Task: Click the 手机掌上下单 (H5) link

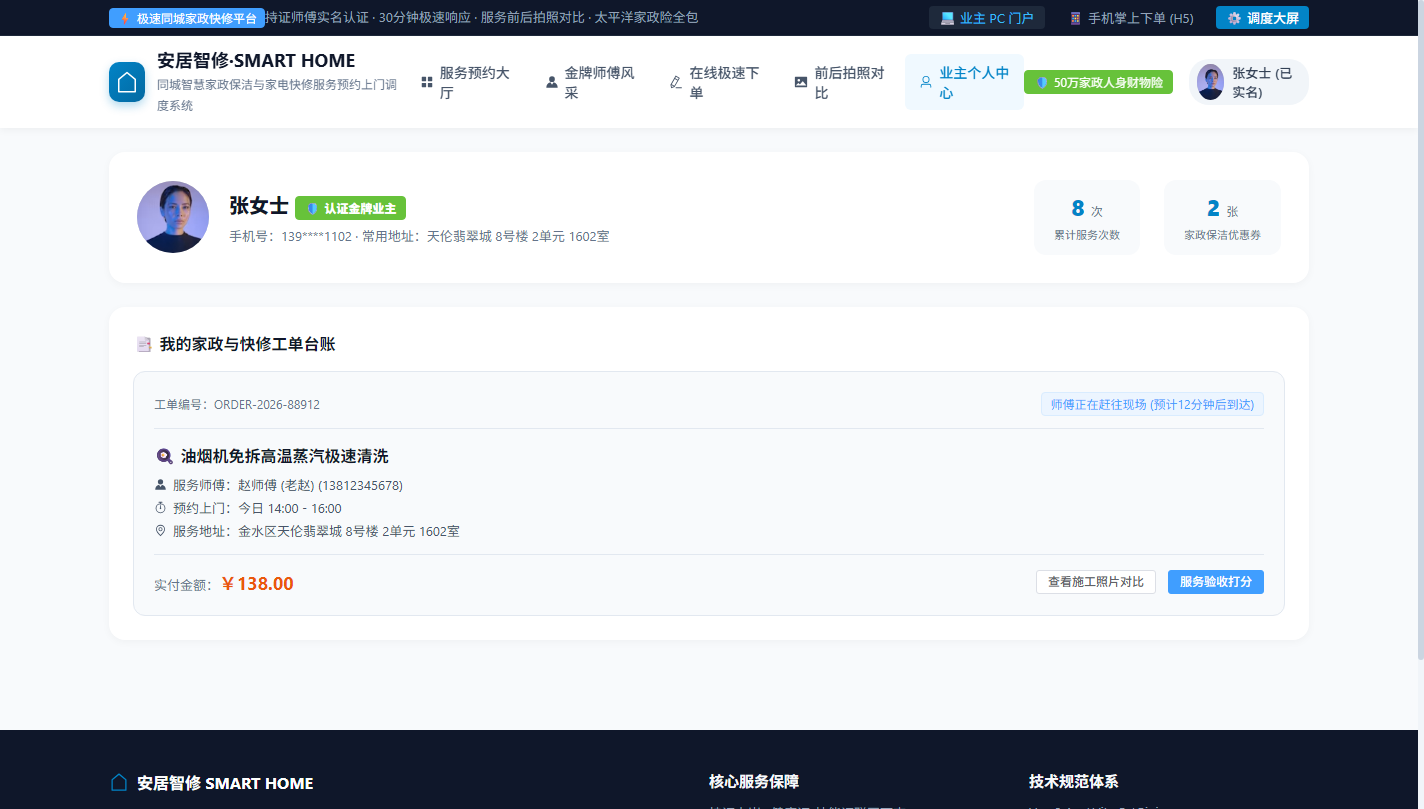Action: [1131, 18]
